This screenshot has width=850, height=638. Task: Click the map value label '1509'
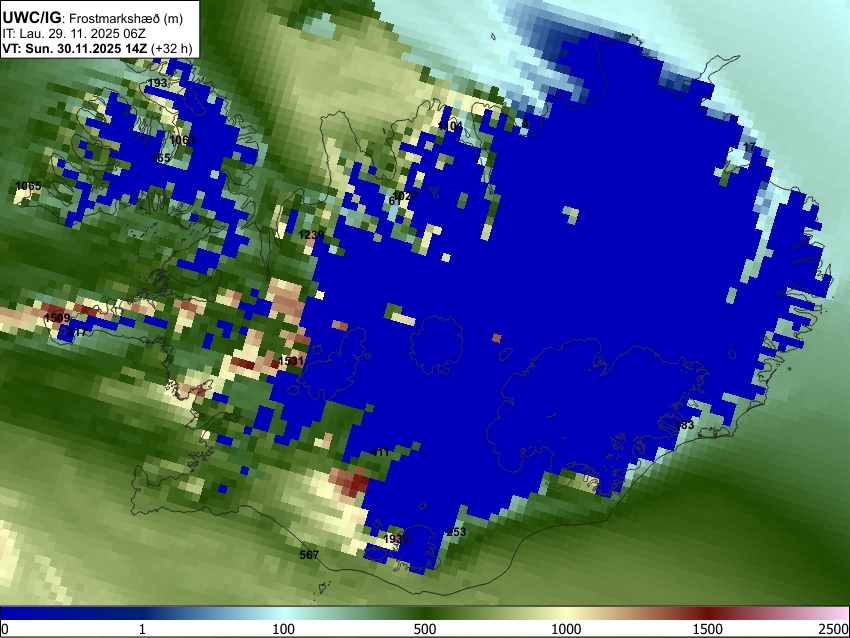click(57, 318)
